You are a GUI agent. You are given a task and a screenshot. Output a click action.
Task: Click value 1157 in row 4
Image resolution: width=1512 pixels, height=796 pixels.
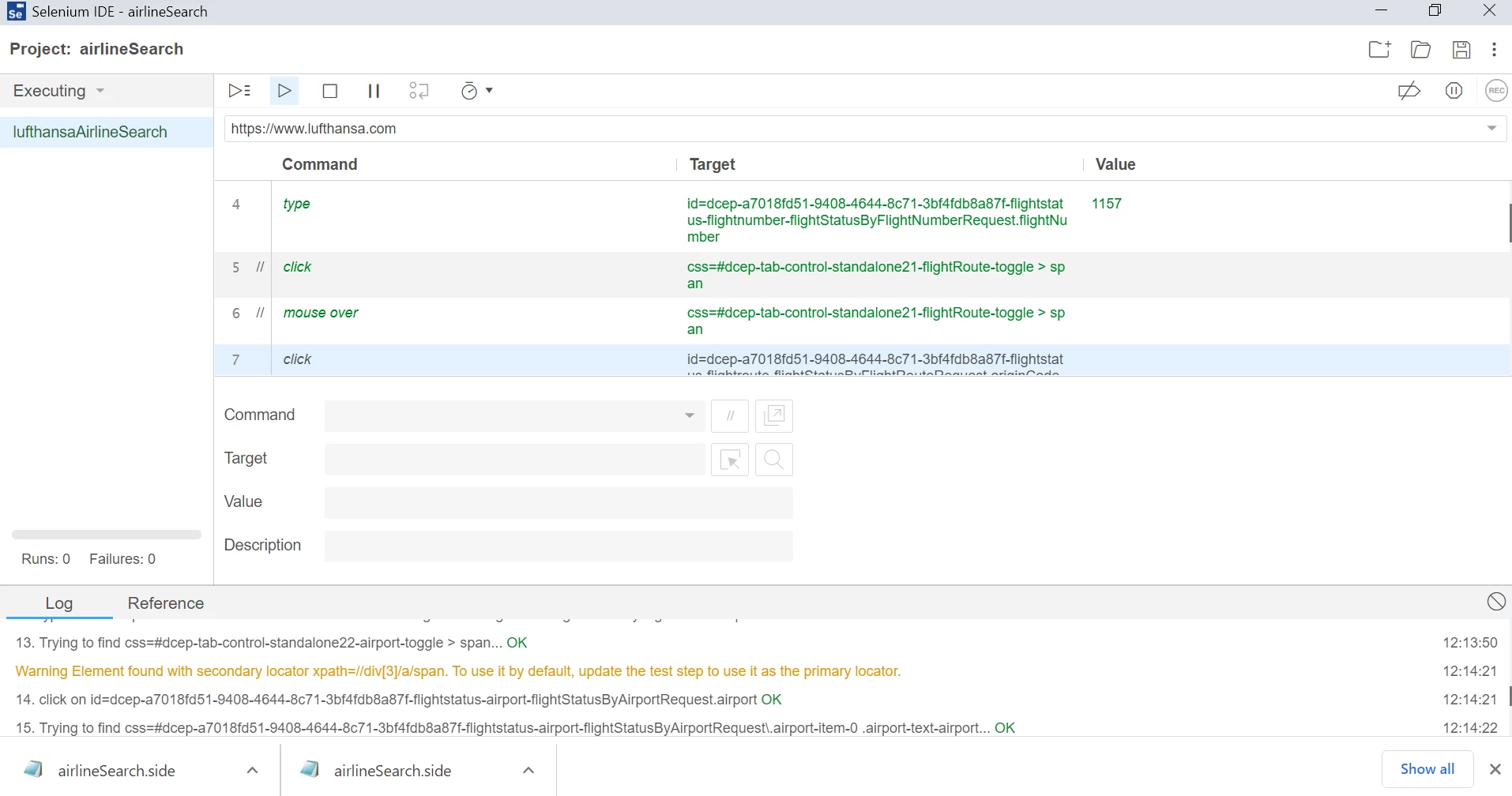[1107, 204]
